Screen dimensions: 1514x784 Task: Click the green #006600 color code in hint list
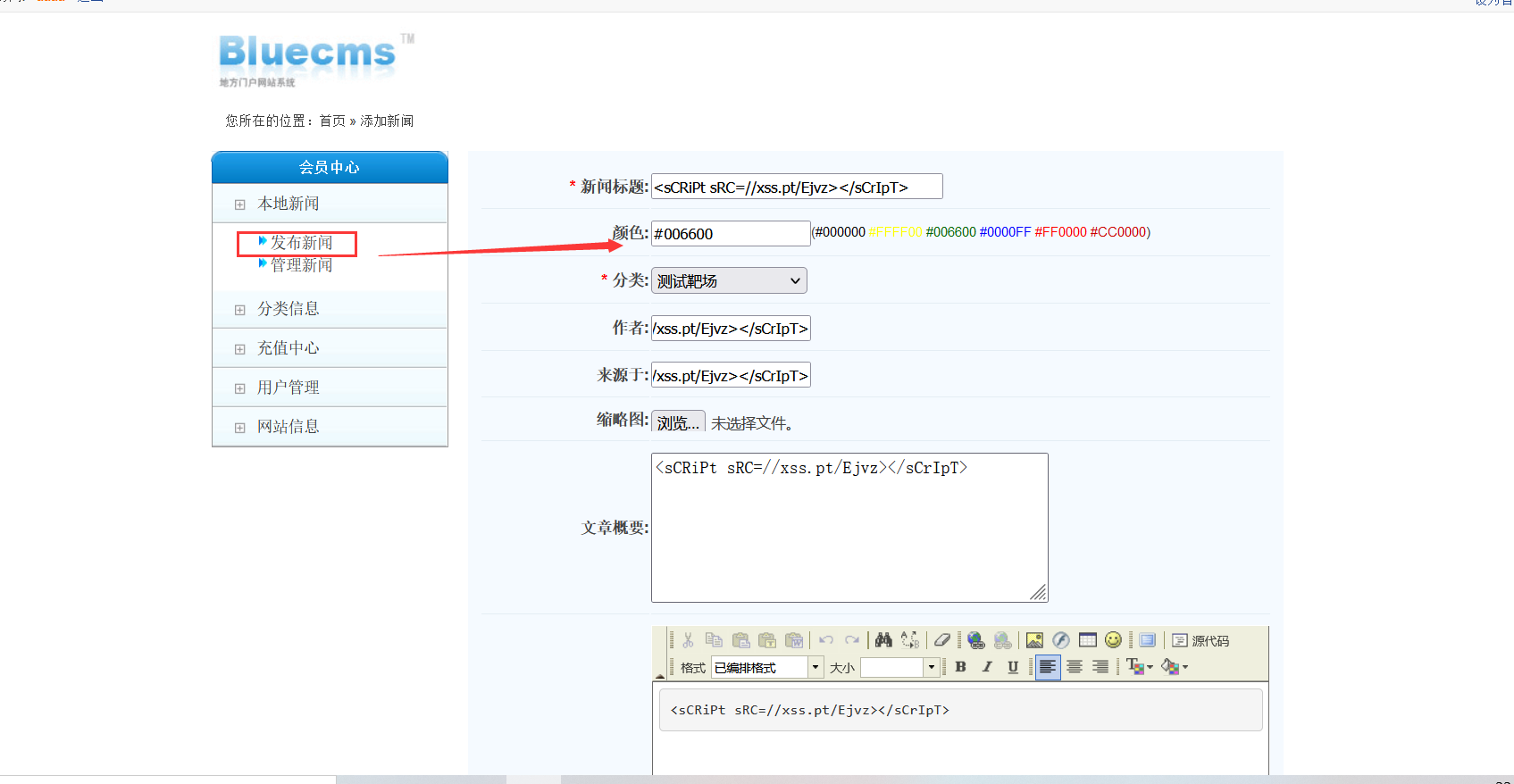(x=951, y=232)
